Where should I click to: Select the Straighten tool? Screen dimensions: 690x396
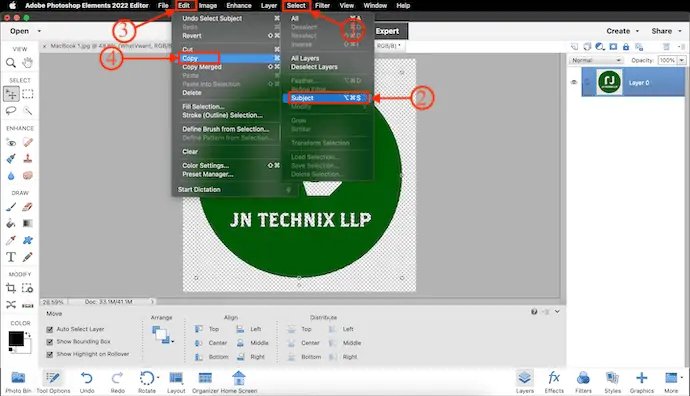point(28,304)
